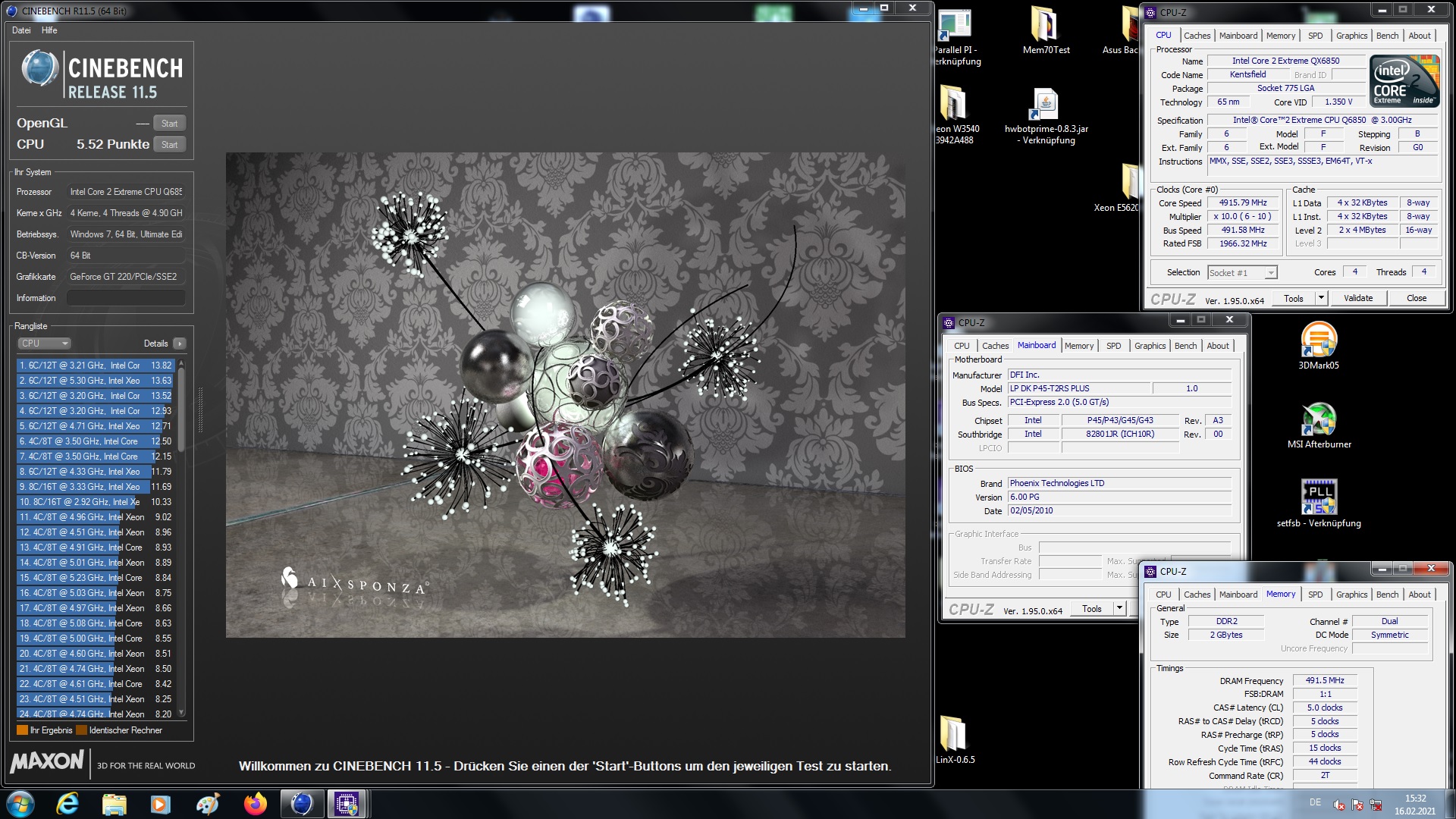Select ranking entry 24 with 8.20

(96, 714)
